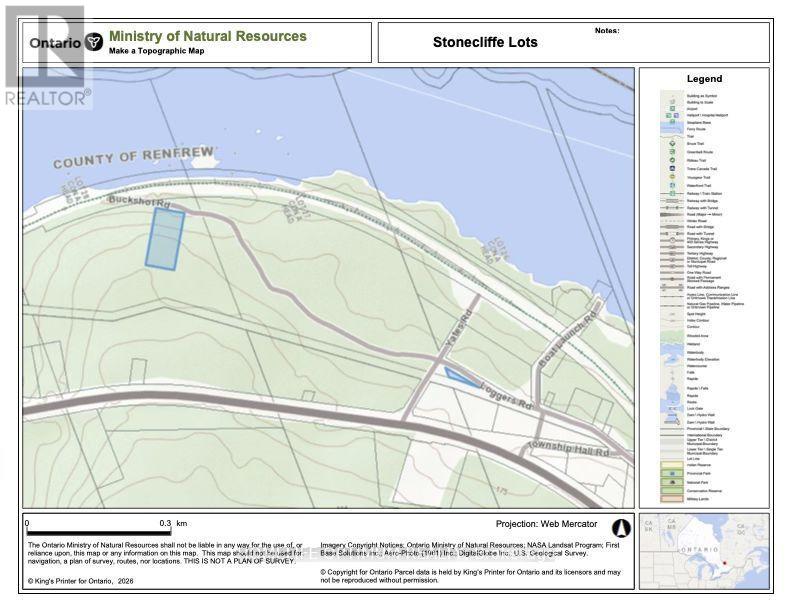Image resolution: width=792 pixels, height=612 pixels.
Task: Click the Indian Reserve legend swatch
Action: coord(672,465)
